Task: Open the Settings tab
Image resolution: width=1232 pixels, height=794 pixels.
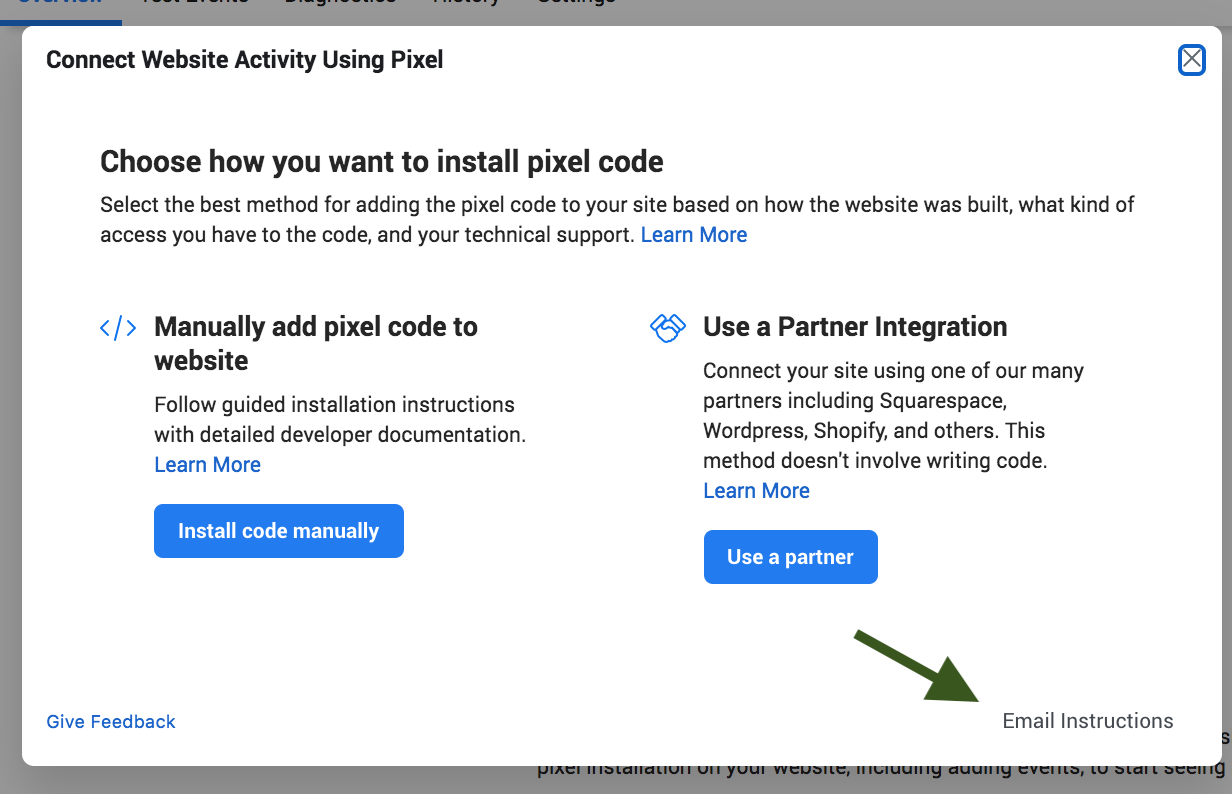Action: coord(576,3)
